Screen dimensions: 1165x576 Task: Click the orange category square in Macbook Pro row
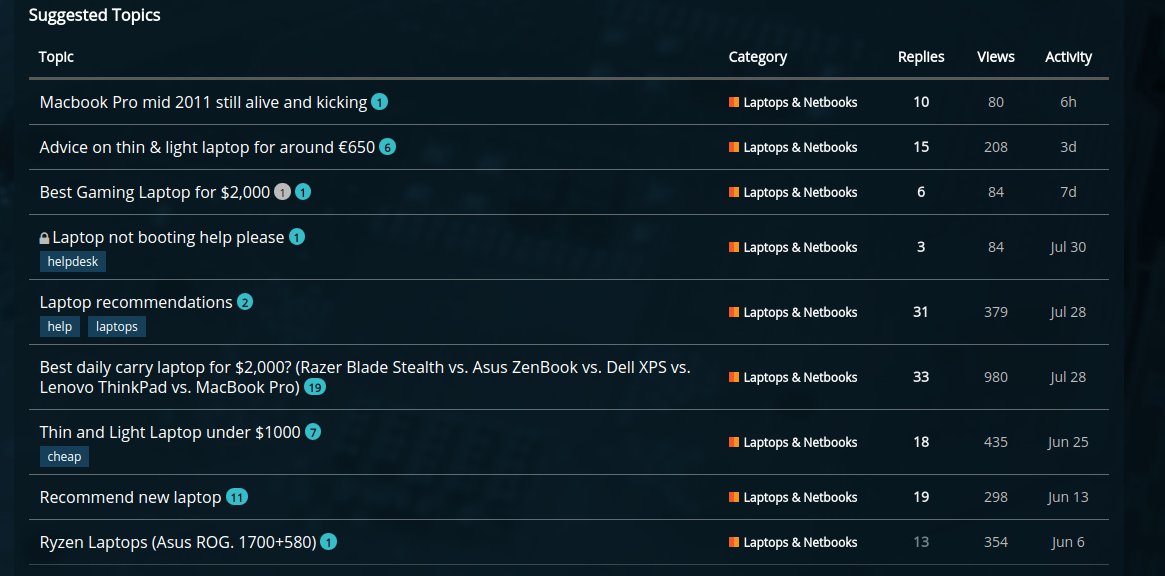pos(734,102)
